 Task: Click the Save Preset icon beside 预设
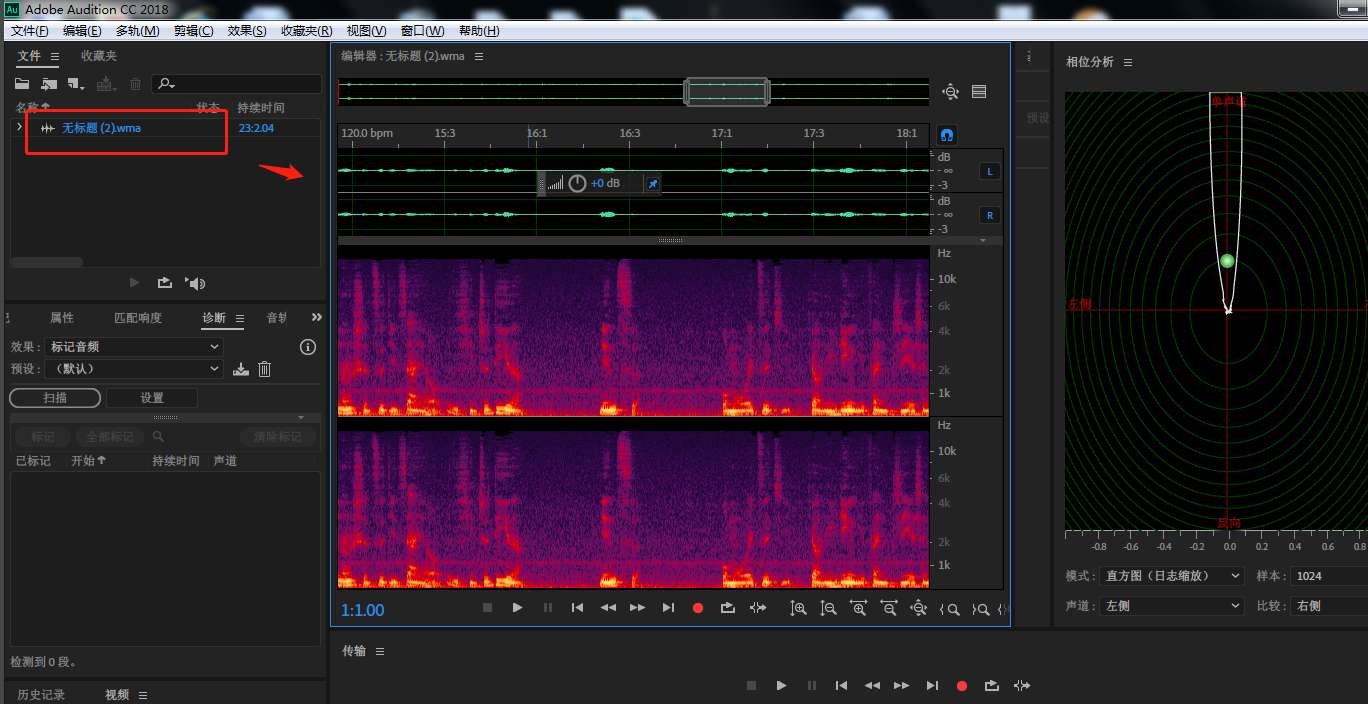[x=241, y=369]
